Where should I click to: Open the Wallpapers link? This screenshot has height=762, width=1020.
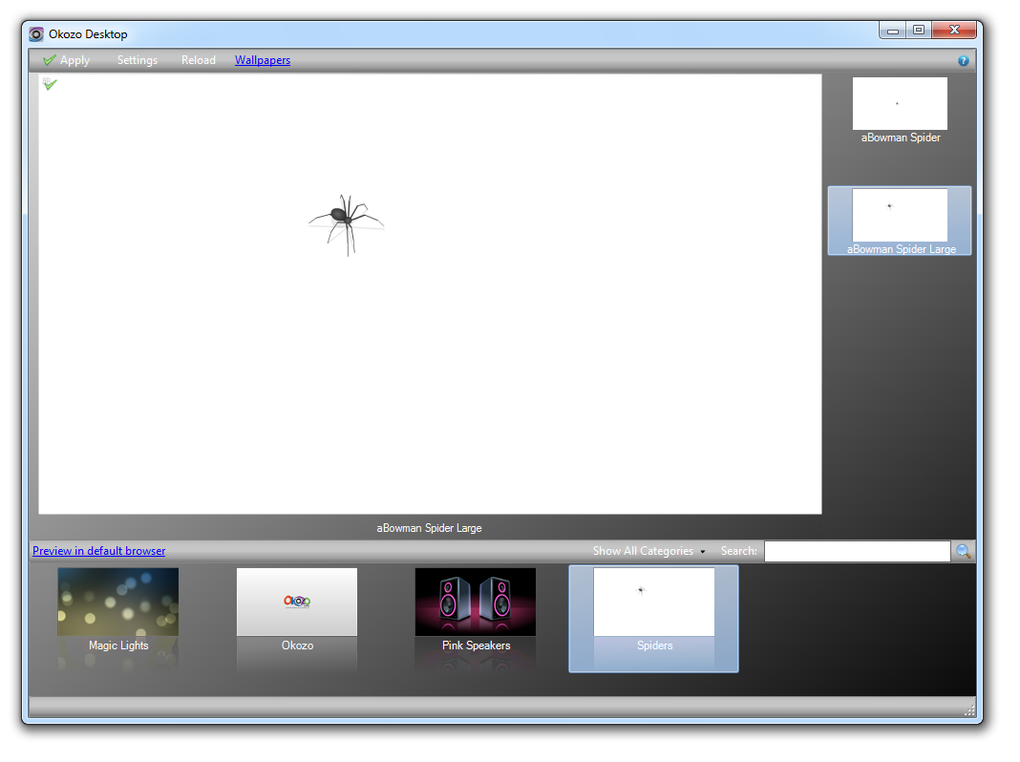[x=262, y=61]
